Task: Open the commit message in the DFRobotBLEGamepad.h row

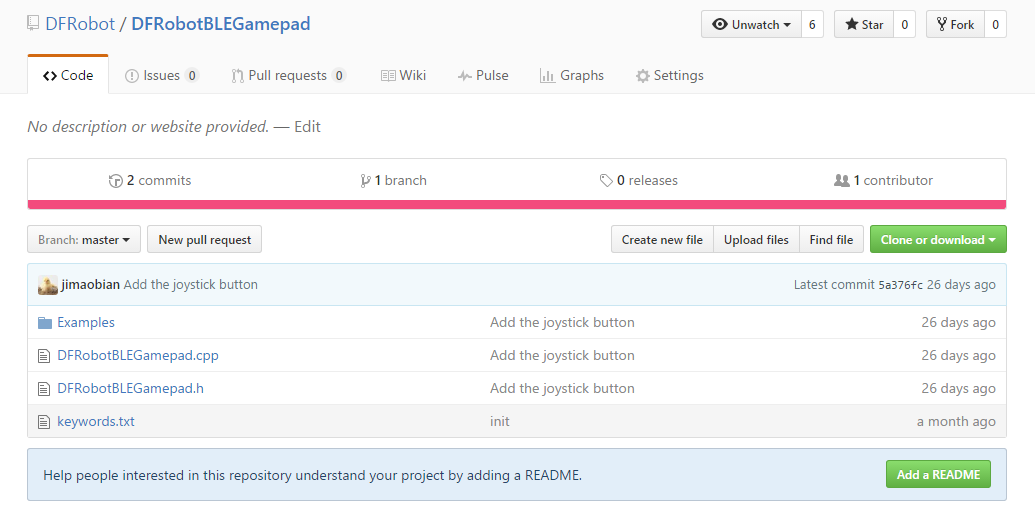Action: tap(562, 388)
